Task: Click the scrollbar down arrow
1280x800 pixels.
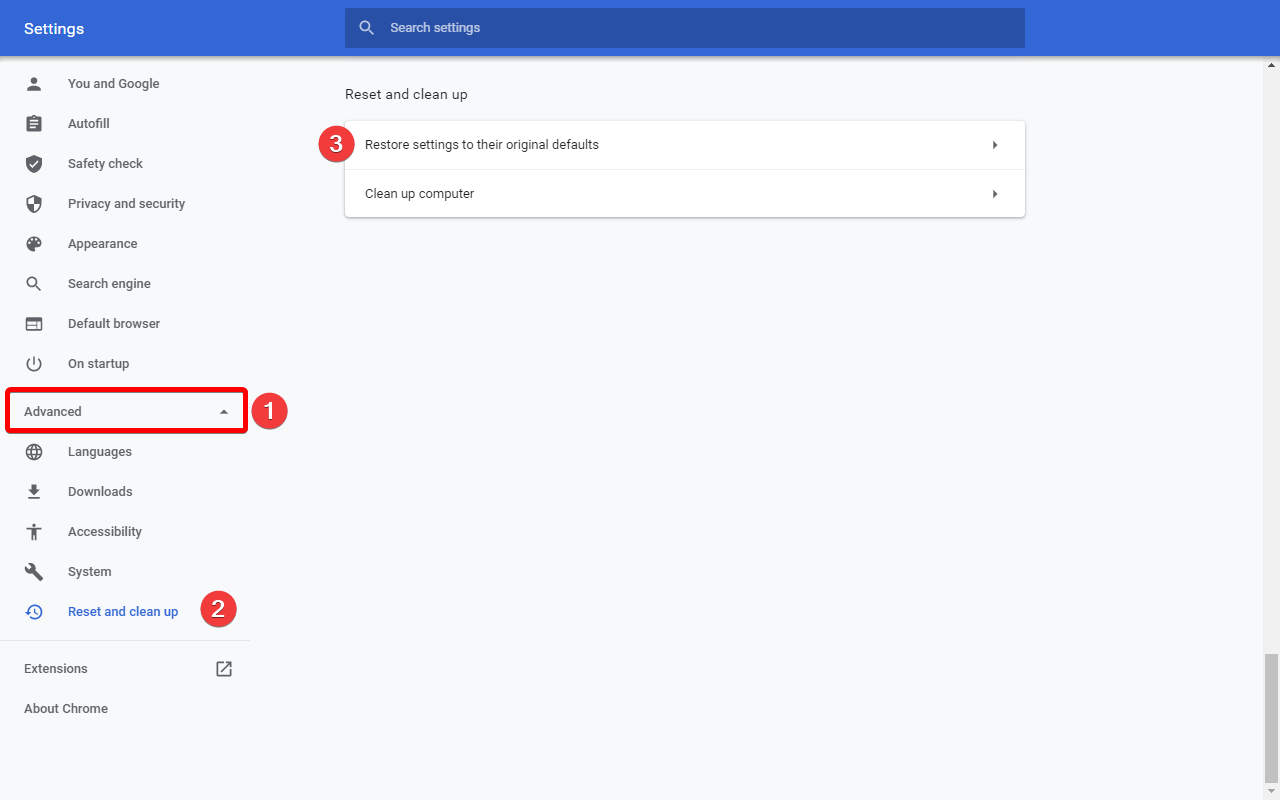Action: [x=1272, y=792]
